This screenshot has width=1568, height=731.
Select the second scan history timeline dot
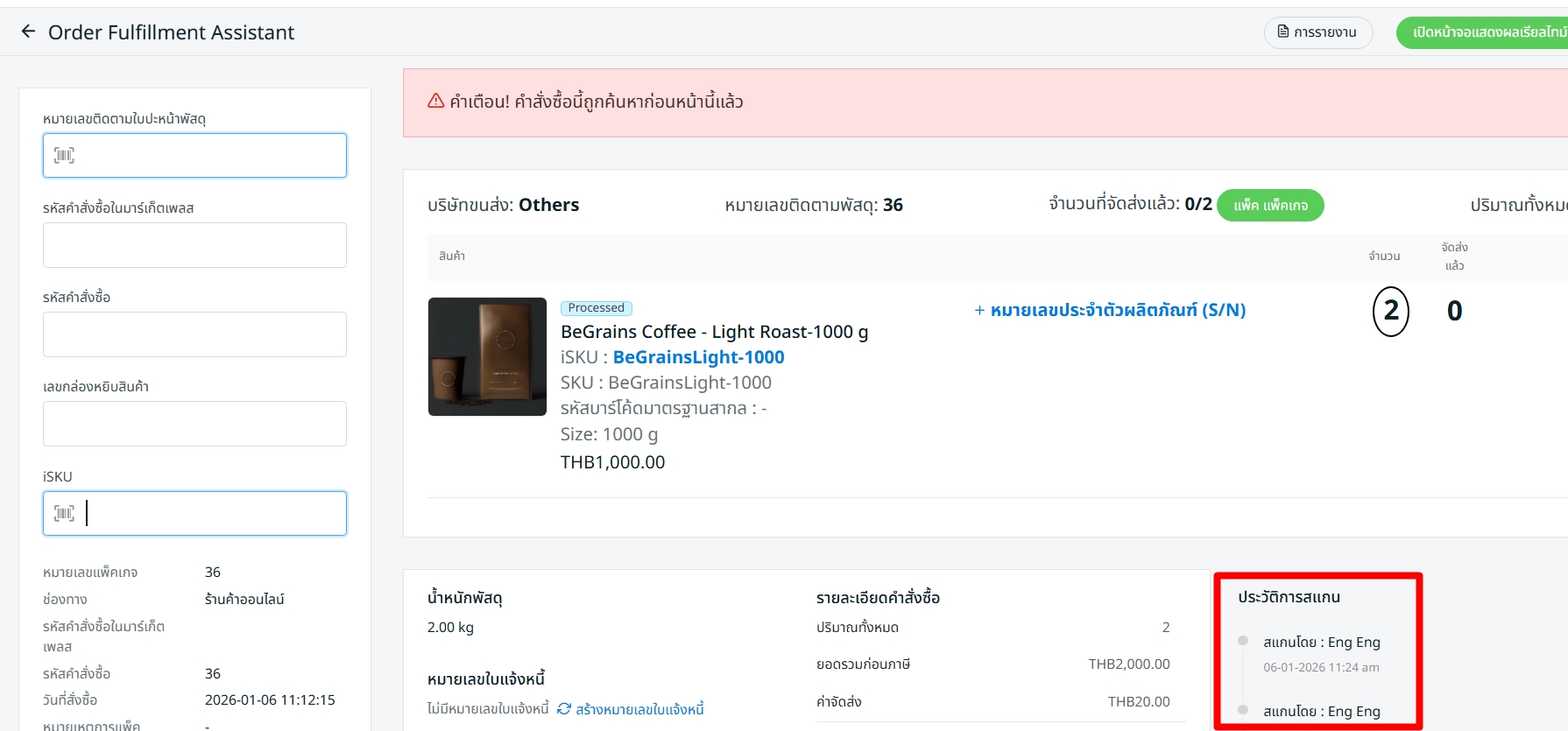[1242, 709]
